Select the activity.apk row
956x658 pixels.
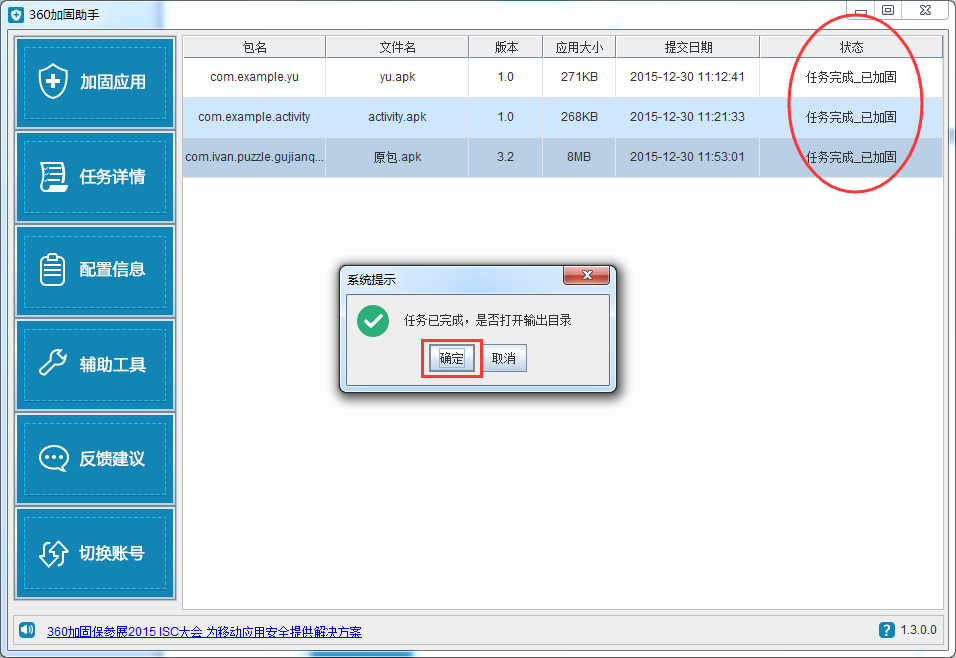click(563, 117)
